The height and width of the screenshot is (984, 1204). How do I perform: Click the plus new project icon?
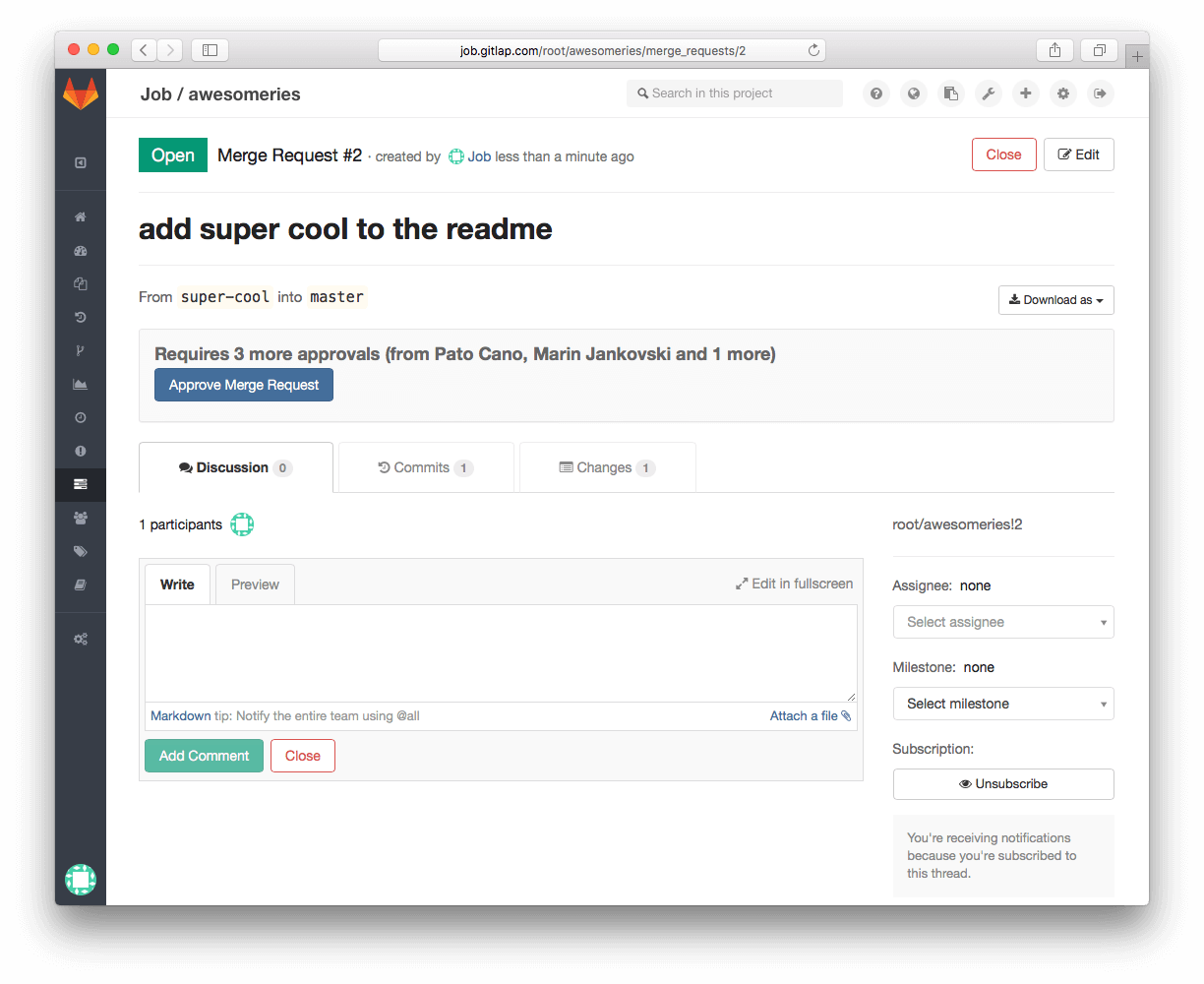pyautogui.click(x=1025, y=93)
